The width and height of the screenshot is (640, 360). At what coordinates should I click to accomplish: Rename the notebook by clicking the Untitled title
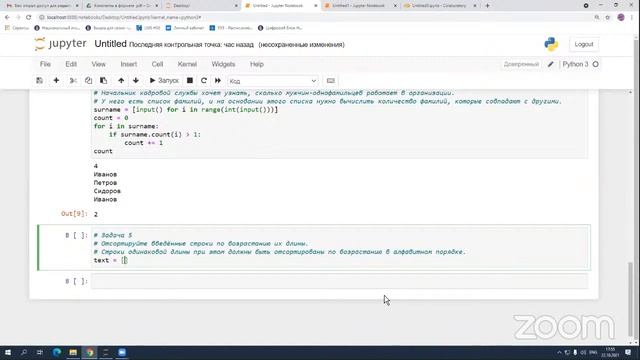coord(110,44)
